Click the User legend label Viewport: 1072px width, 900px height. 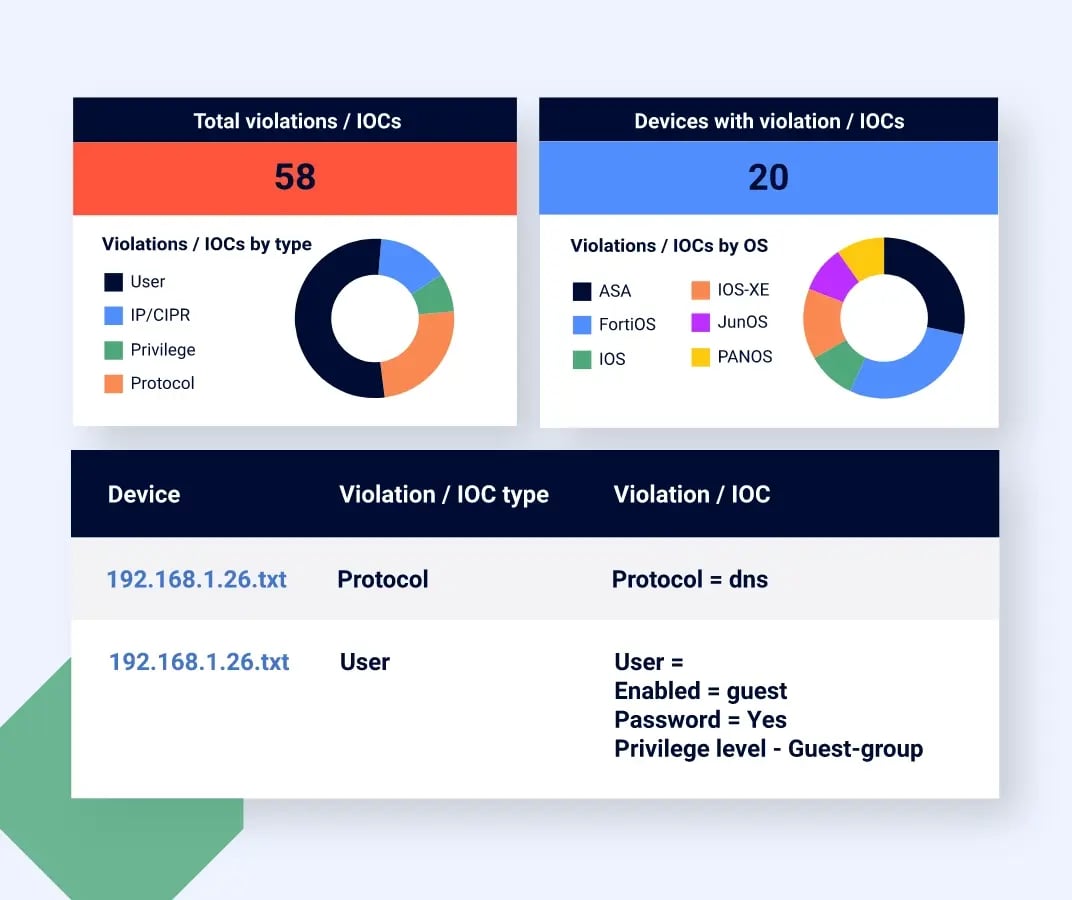coord(148,282)
